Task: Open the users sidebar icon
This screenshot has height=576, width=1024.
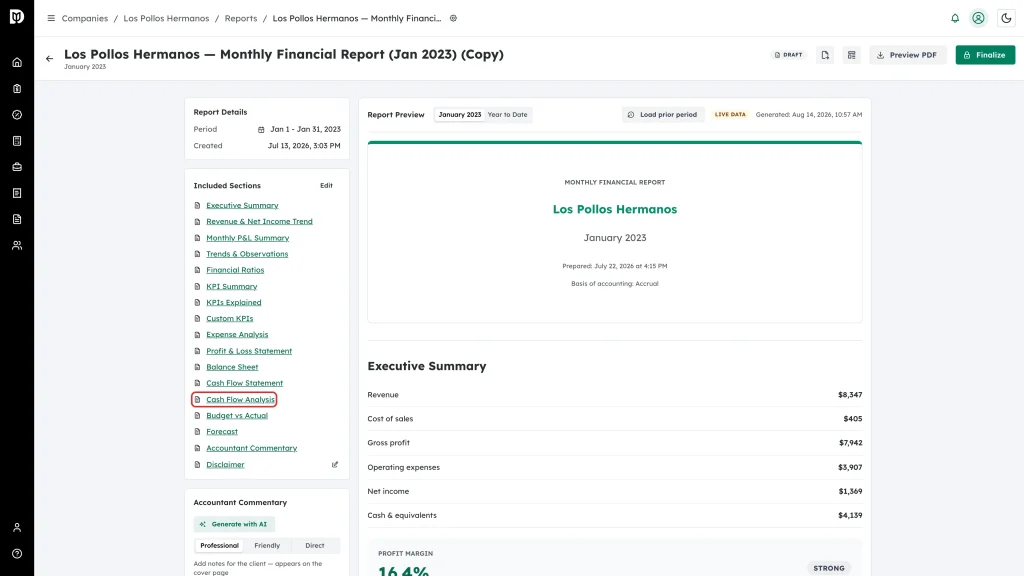Action: coord(17,246)
